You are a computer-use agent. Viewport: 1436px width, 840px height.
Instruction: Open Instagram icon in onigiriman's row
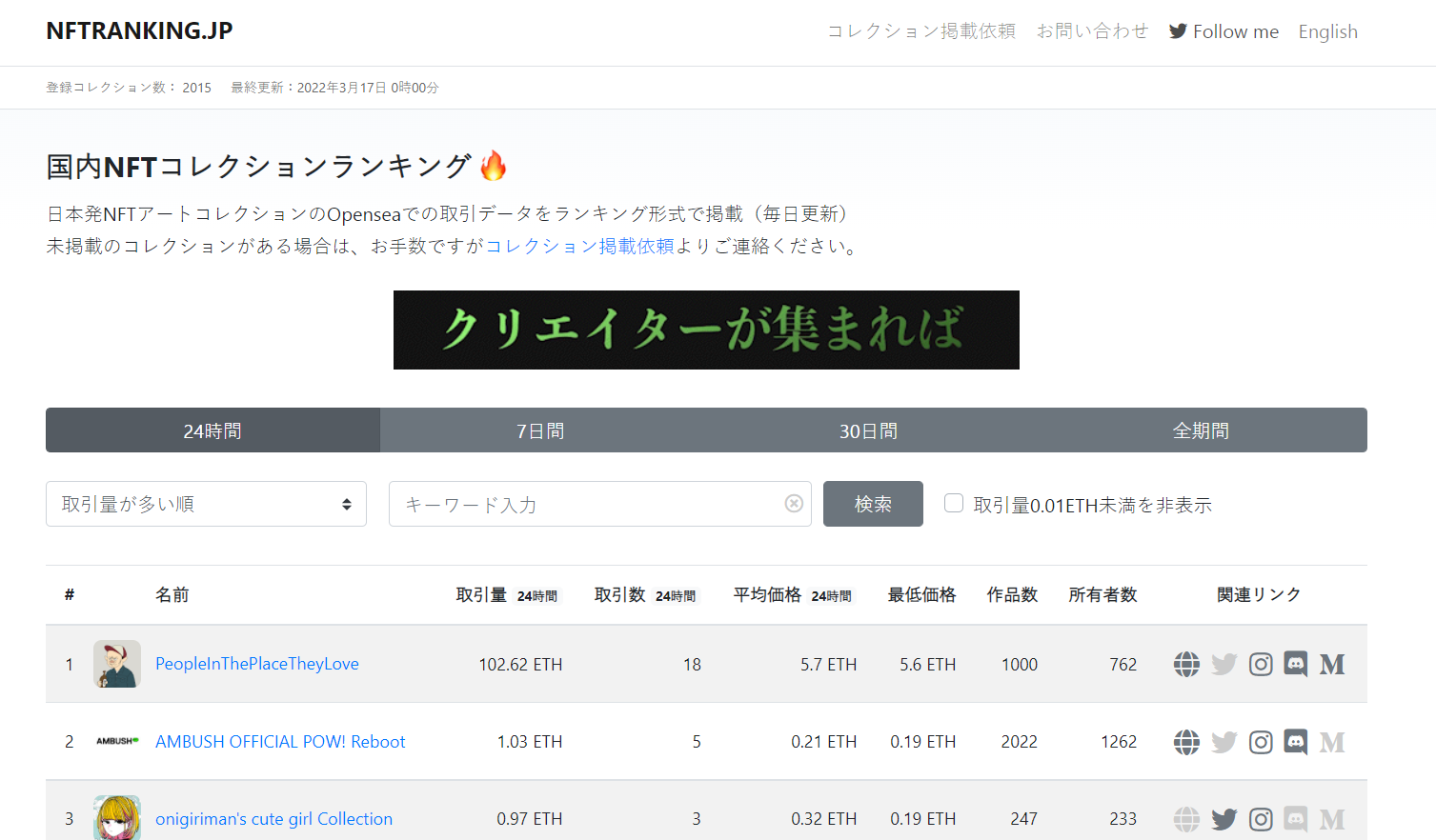click(x=1261, y=819)
